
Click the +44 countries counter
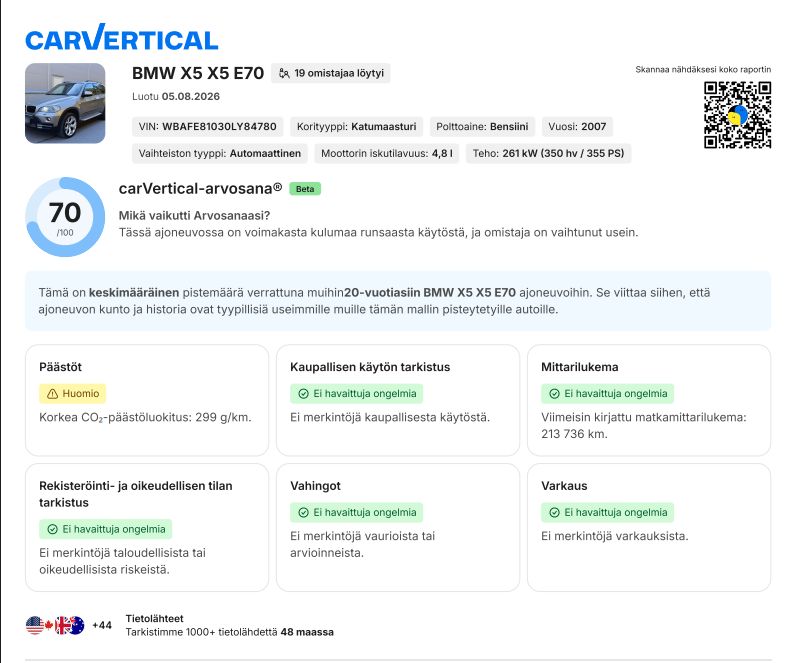coord(102,626)
